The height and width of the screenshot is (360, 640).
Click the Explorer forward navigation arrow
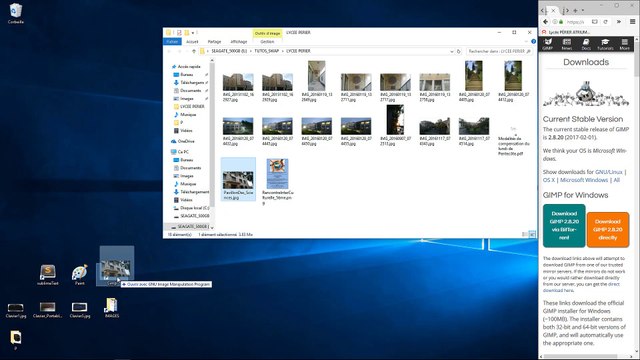point(179,51)
